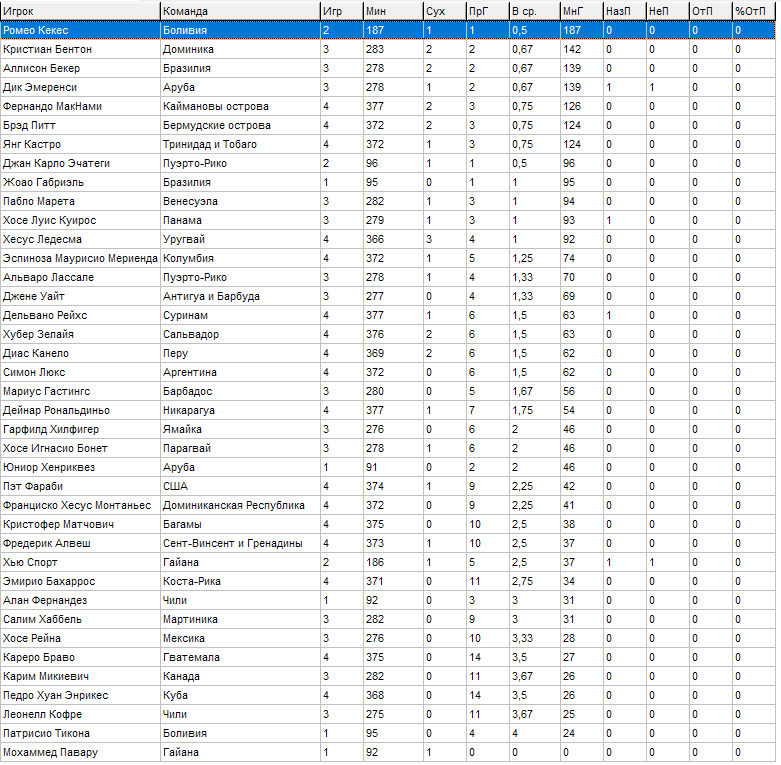Sort table by the Игрок column header
The image size is (781, 765).
(x=80, y=10)
